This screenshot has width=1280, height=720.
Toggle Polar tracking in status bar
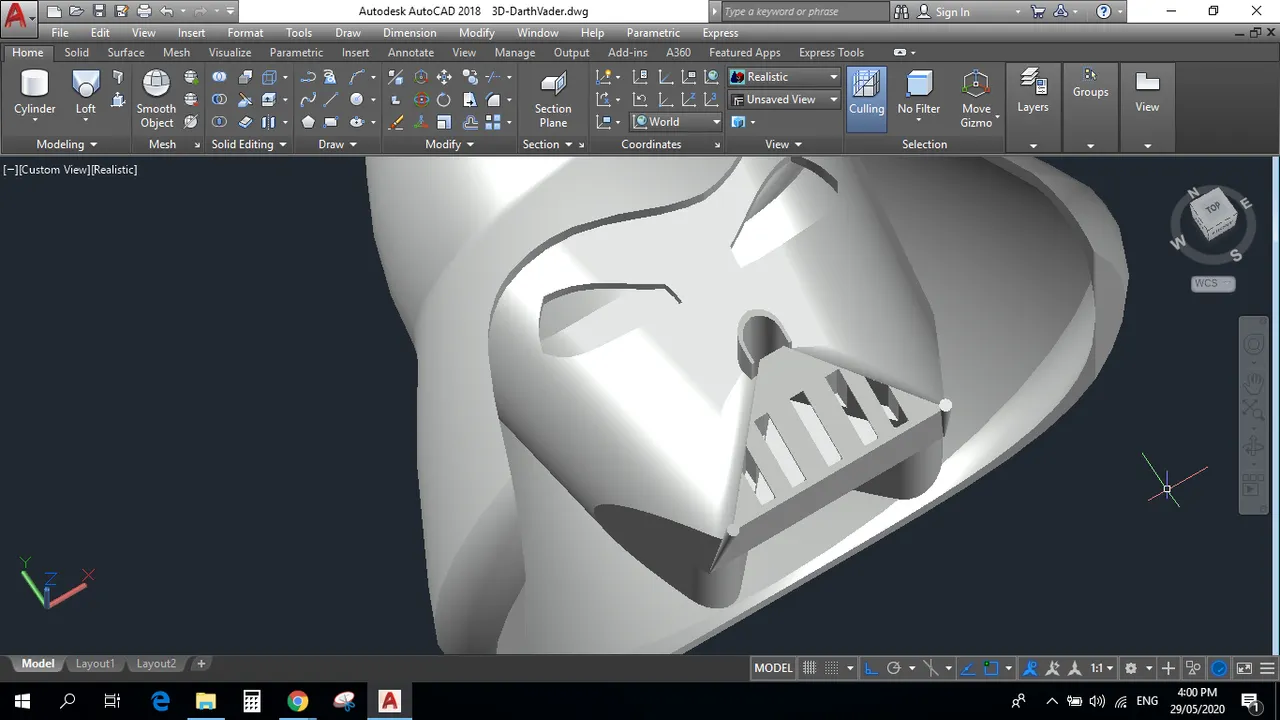[x=894, y=668]
